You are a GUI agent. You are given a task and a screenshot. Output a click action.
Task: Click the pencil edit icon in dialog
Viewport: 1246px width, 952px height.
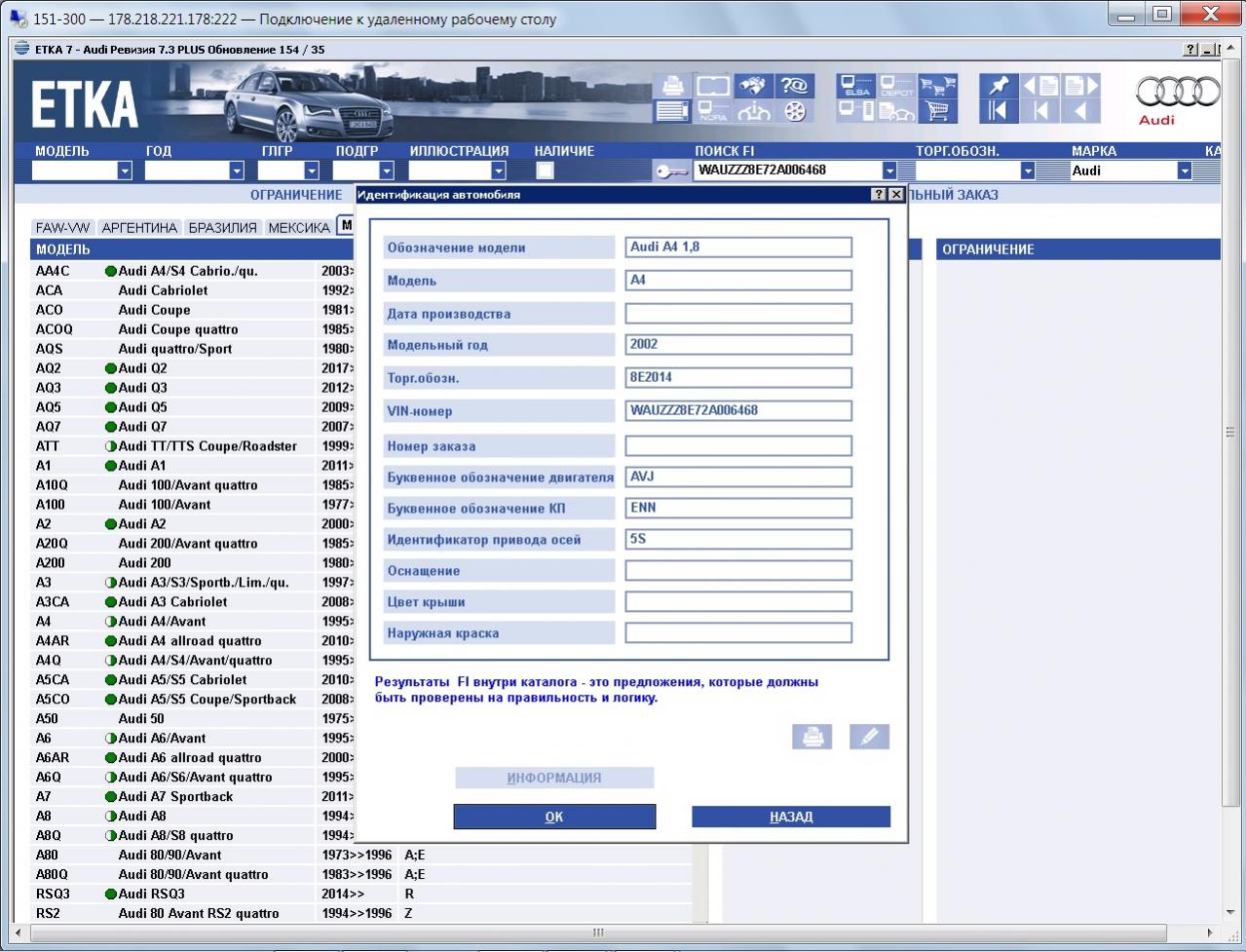coord(869,737)
